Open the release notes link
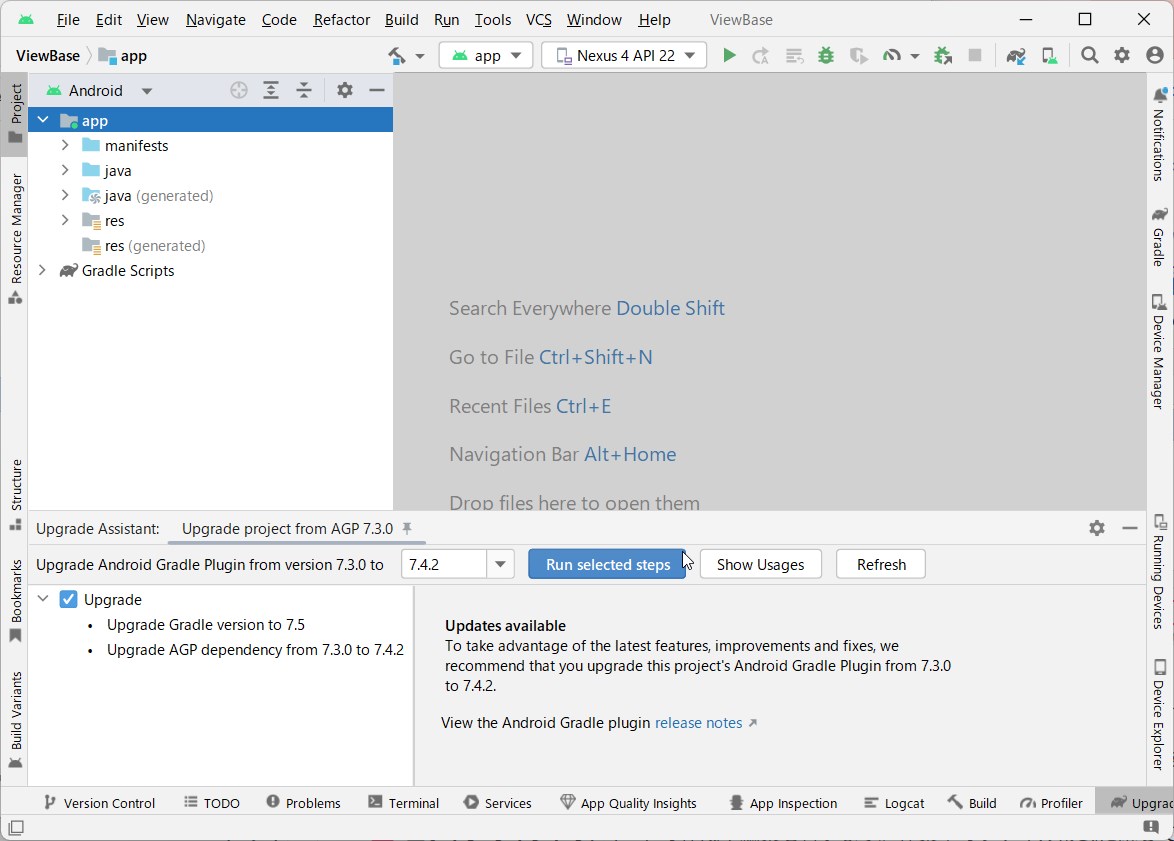This screenshot has height=841, width=1174. (698, 723)
